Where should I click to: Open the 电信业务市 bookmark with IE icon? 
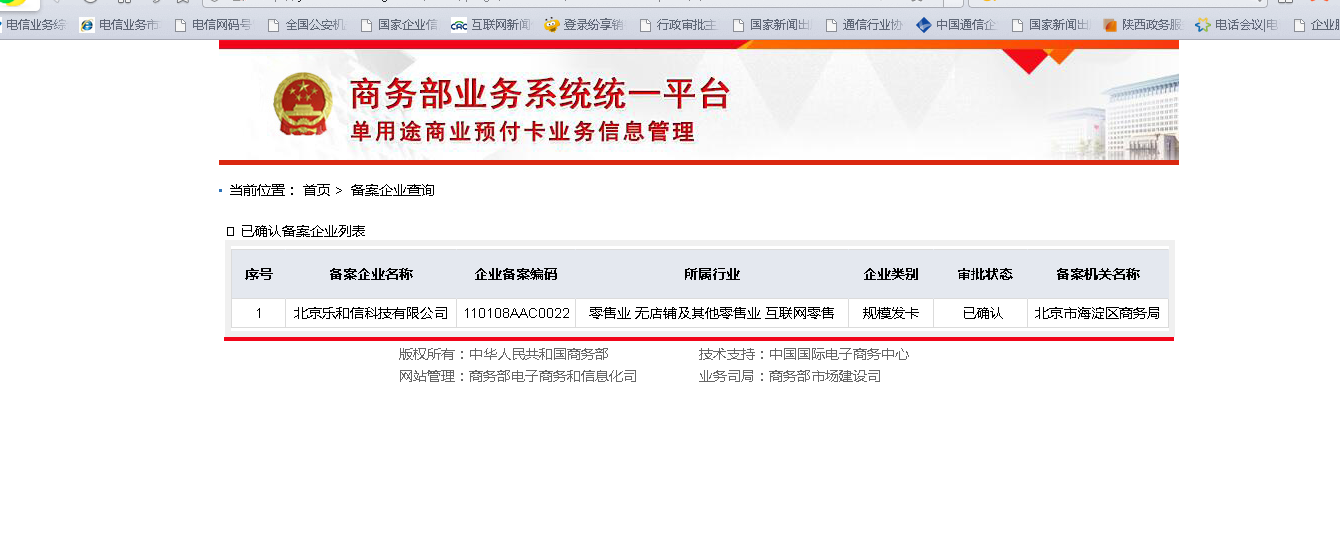click(119, 25)
